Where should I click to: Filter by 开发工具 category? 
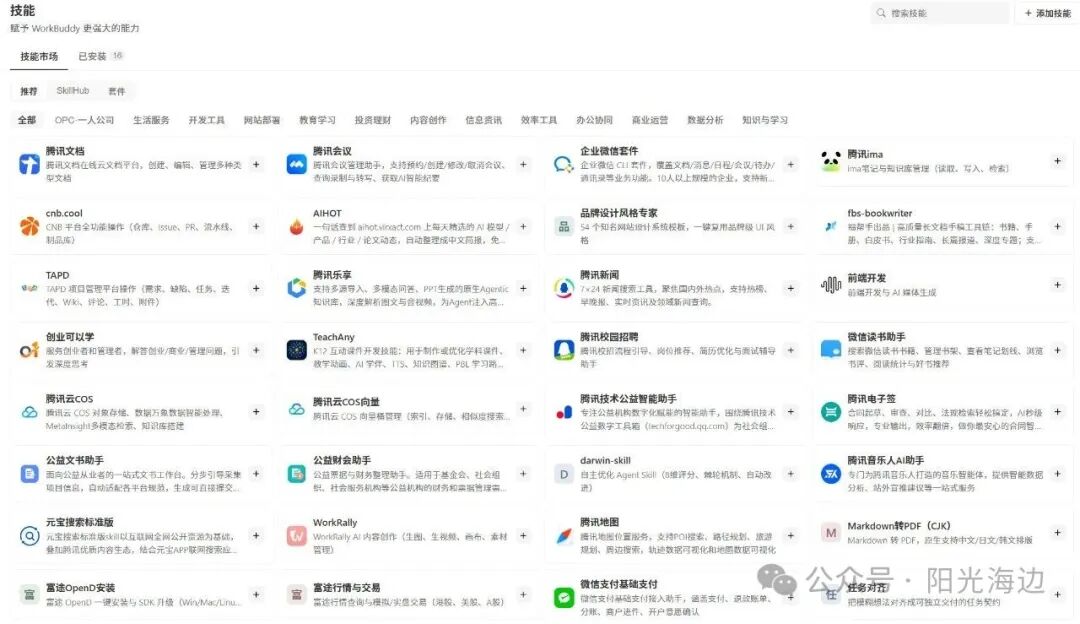(207, 120)
